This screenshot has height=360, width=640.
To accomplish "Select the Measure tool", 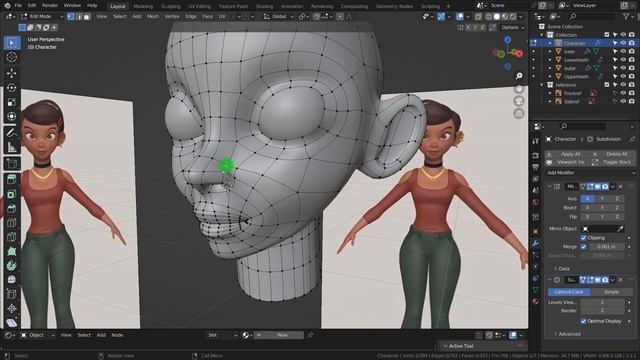I will click(x=12, y=147).
